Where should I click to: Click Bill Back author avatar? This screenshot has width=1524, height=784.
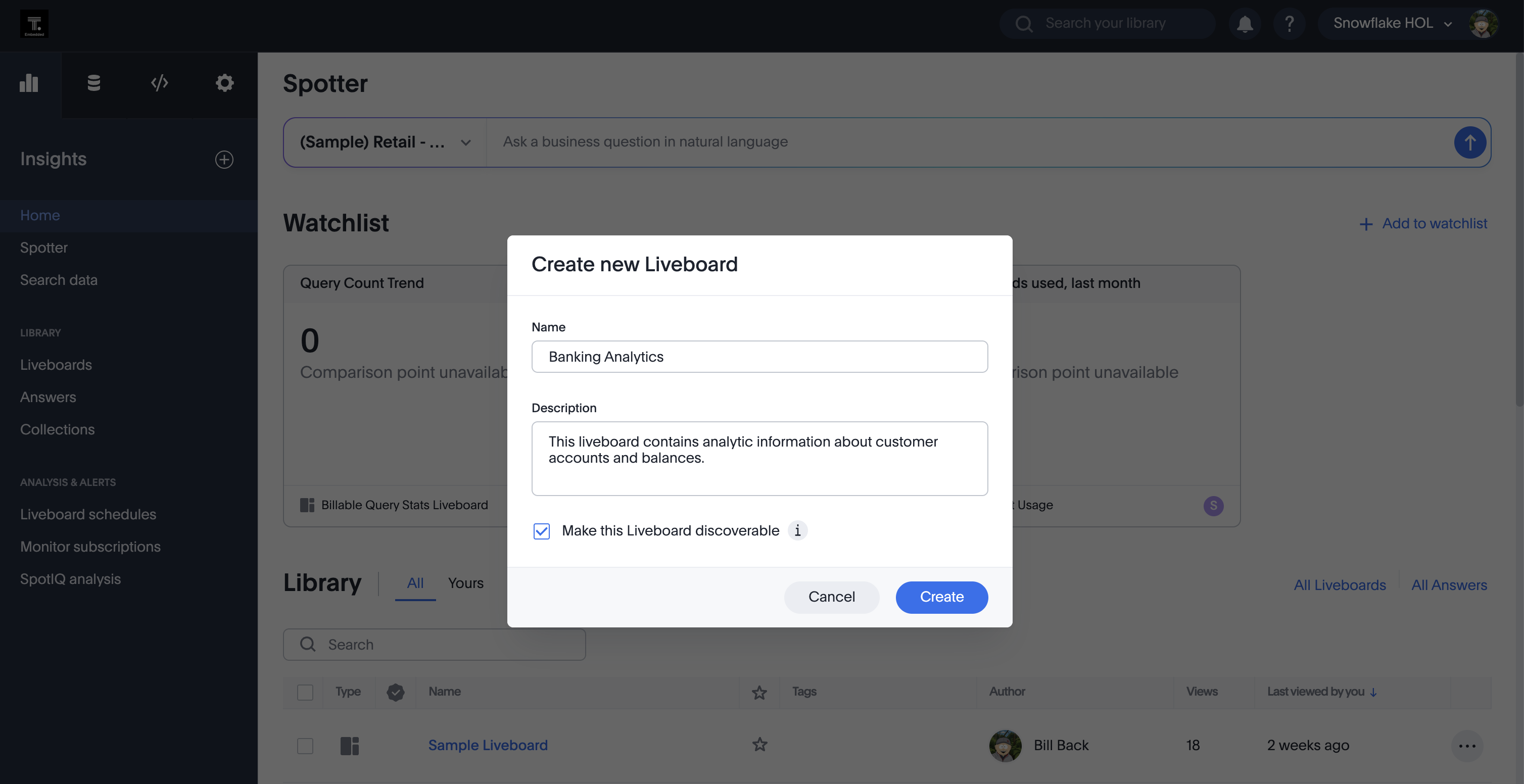pyautogui.click(x=1005, y=746)
